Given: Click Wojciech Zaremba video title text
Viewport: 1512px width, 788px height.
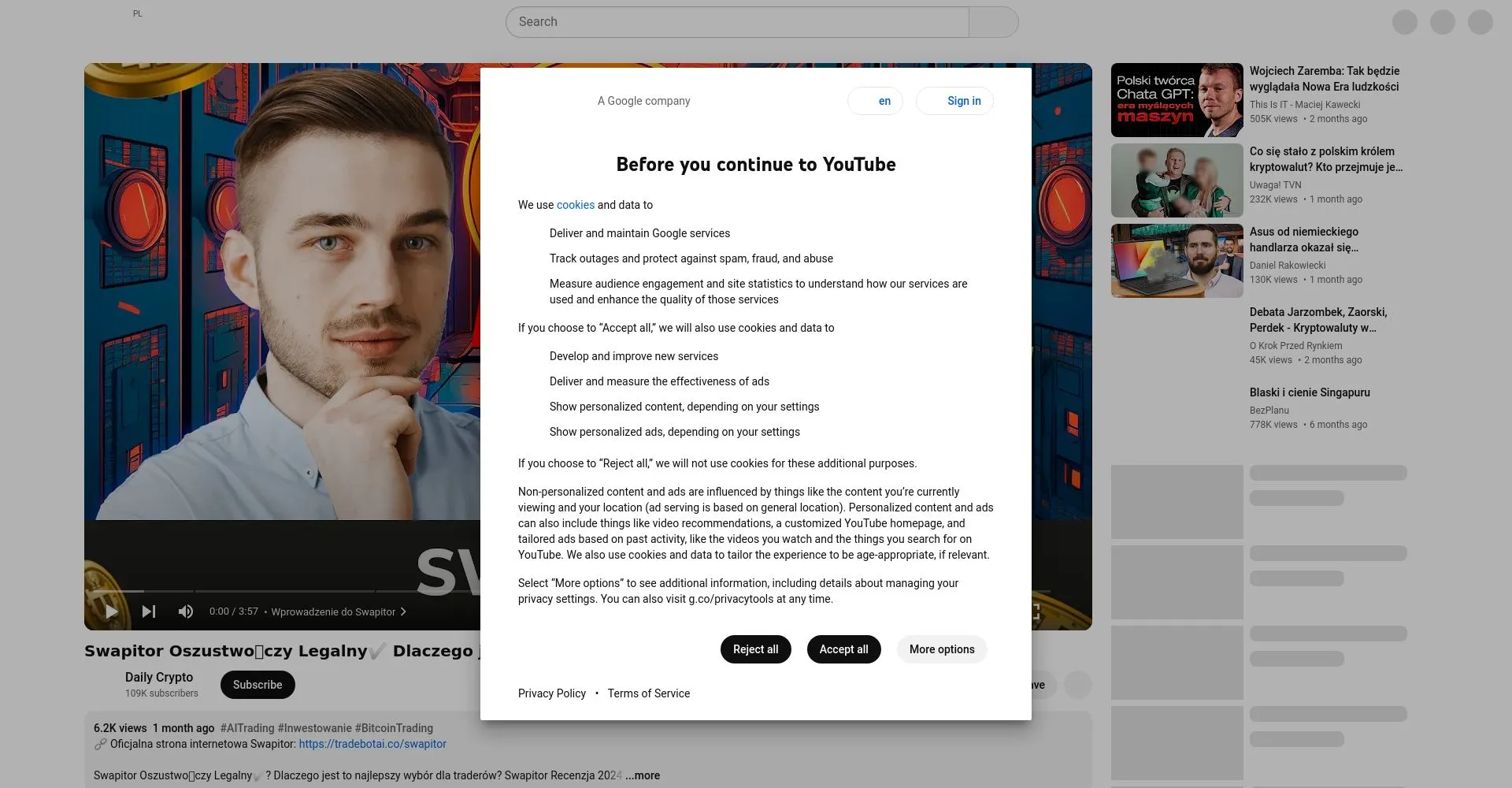Looking at the screenshot, I should tap(1325, 79).
